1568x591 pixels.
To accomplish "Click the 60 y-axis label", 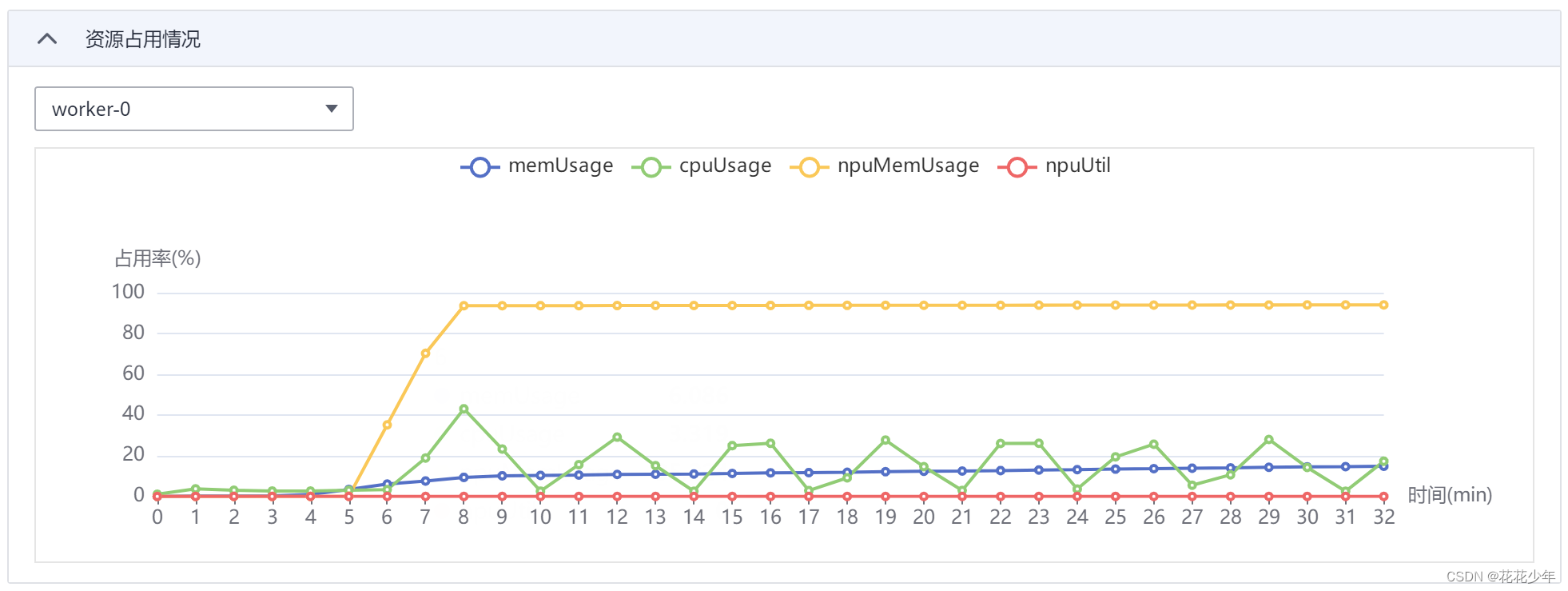I will [133, 373].
